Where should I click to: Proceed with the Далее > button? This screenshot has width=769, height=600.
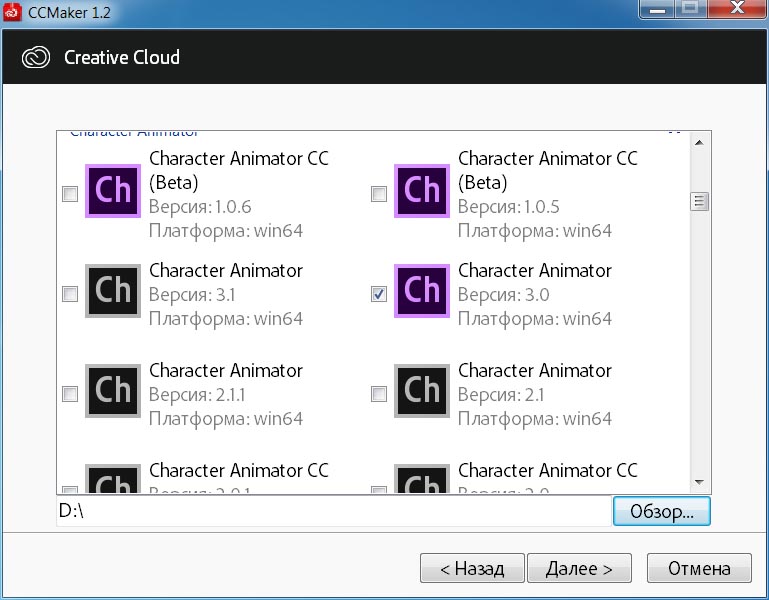pos(579,568)
